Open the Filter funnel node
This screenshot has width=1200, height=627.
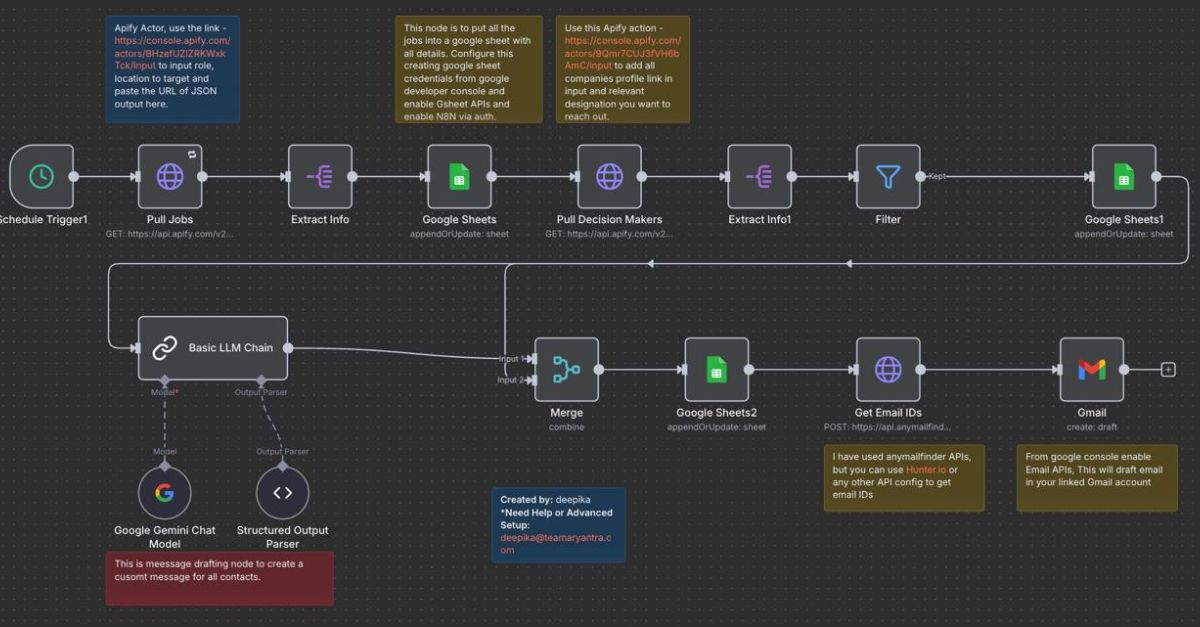[x=887, y=177]
